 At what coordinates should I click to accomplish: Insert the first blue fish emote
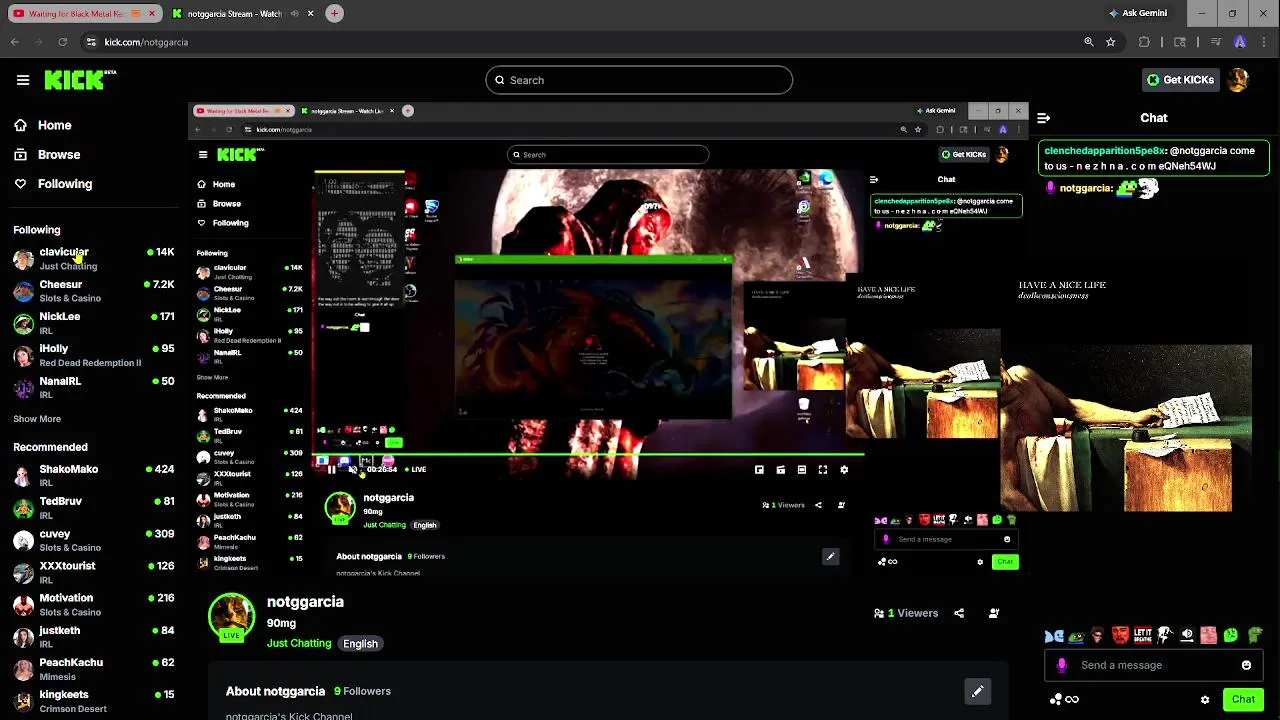click(x=1054, y=636)
